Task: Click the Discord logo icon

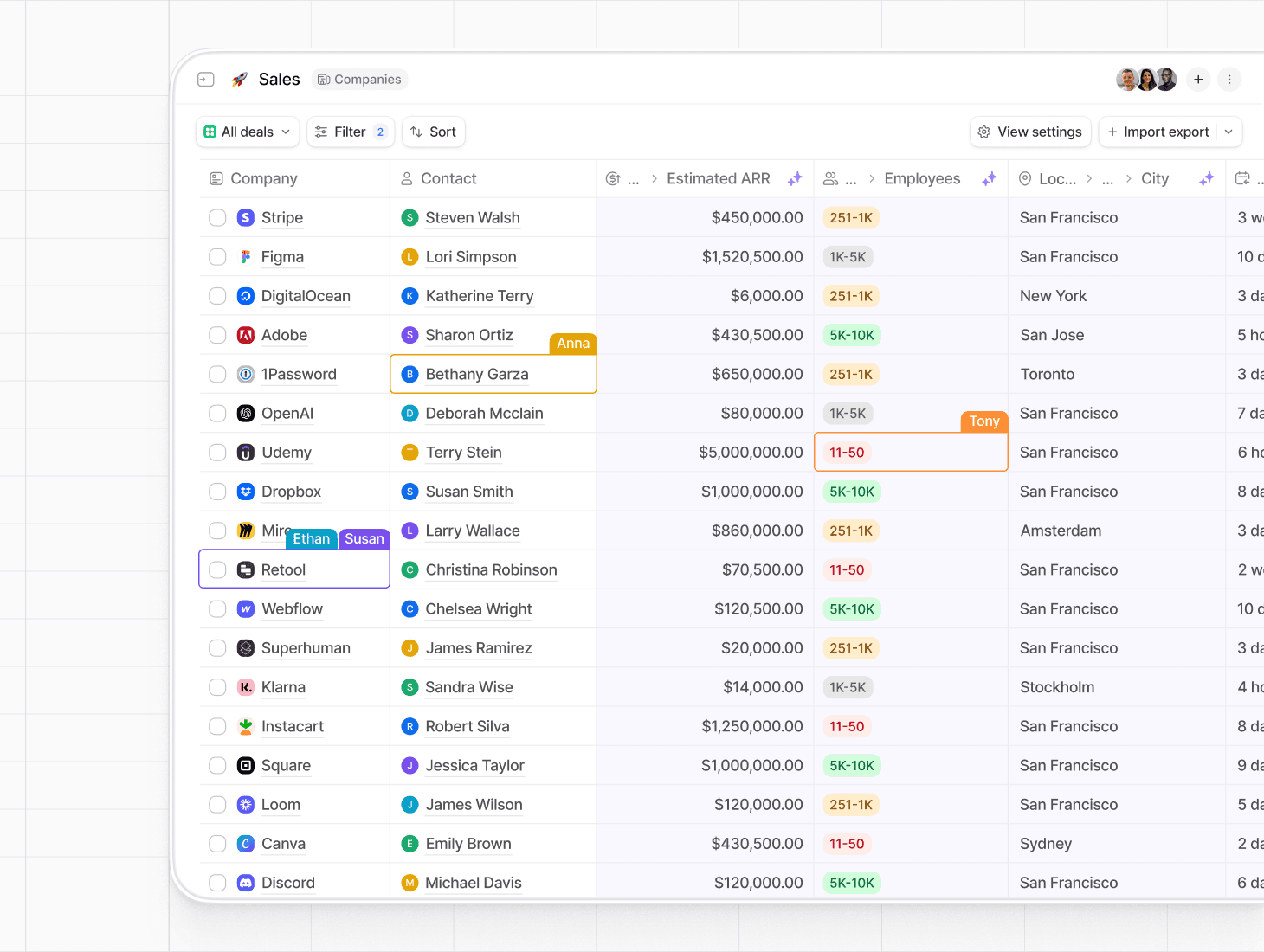Action: pos(246,883)
